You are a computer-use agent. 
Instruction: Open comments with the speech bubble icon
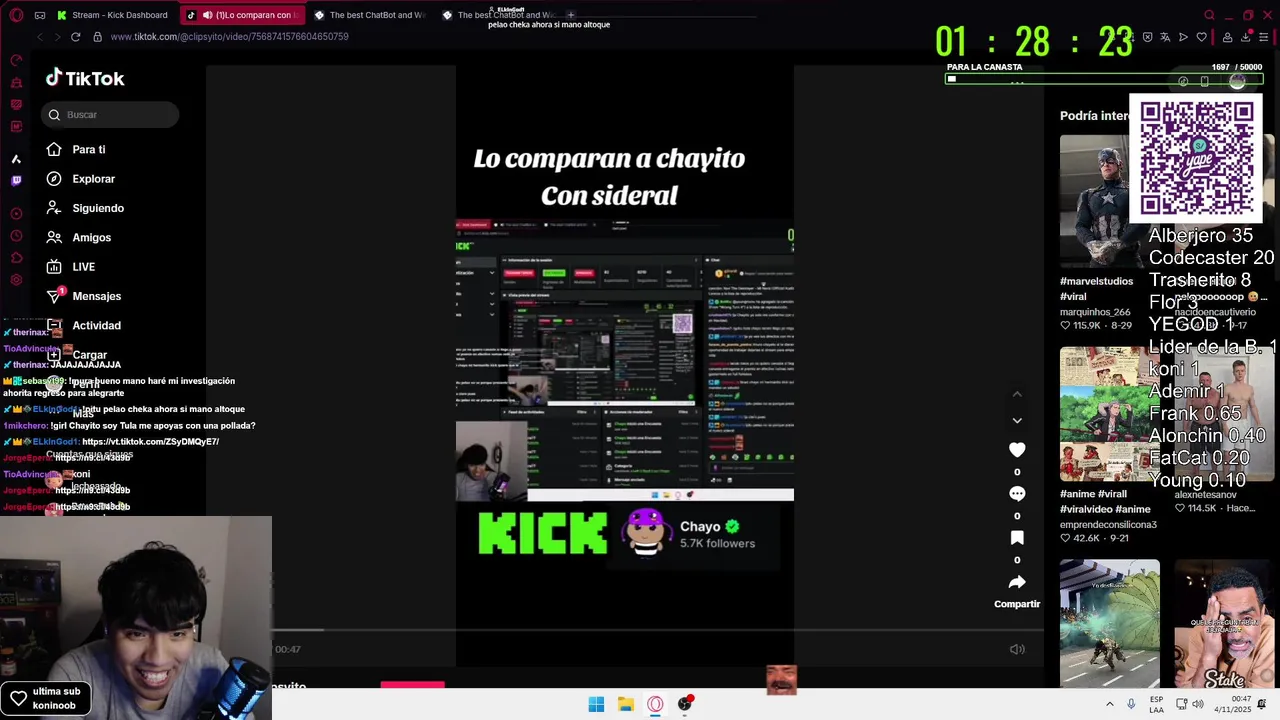1017,494
